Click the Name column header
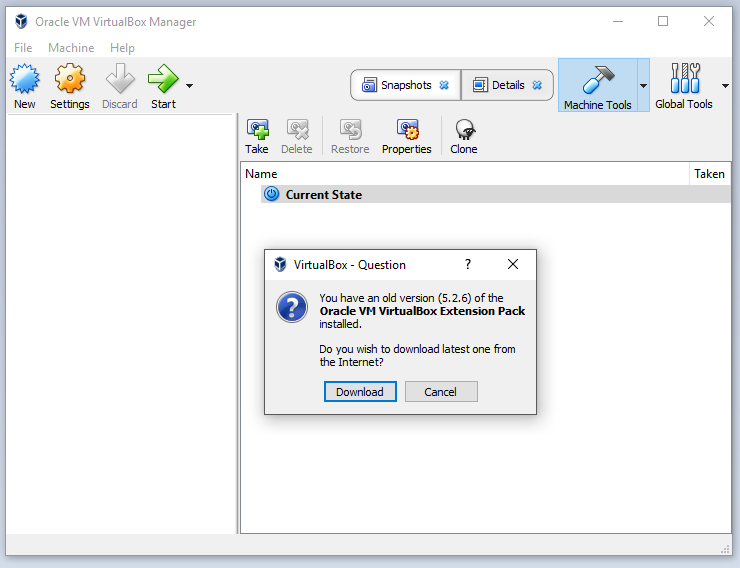This screenshot has width=740, height=568. point(262,174)
